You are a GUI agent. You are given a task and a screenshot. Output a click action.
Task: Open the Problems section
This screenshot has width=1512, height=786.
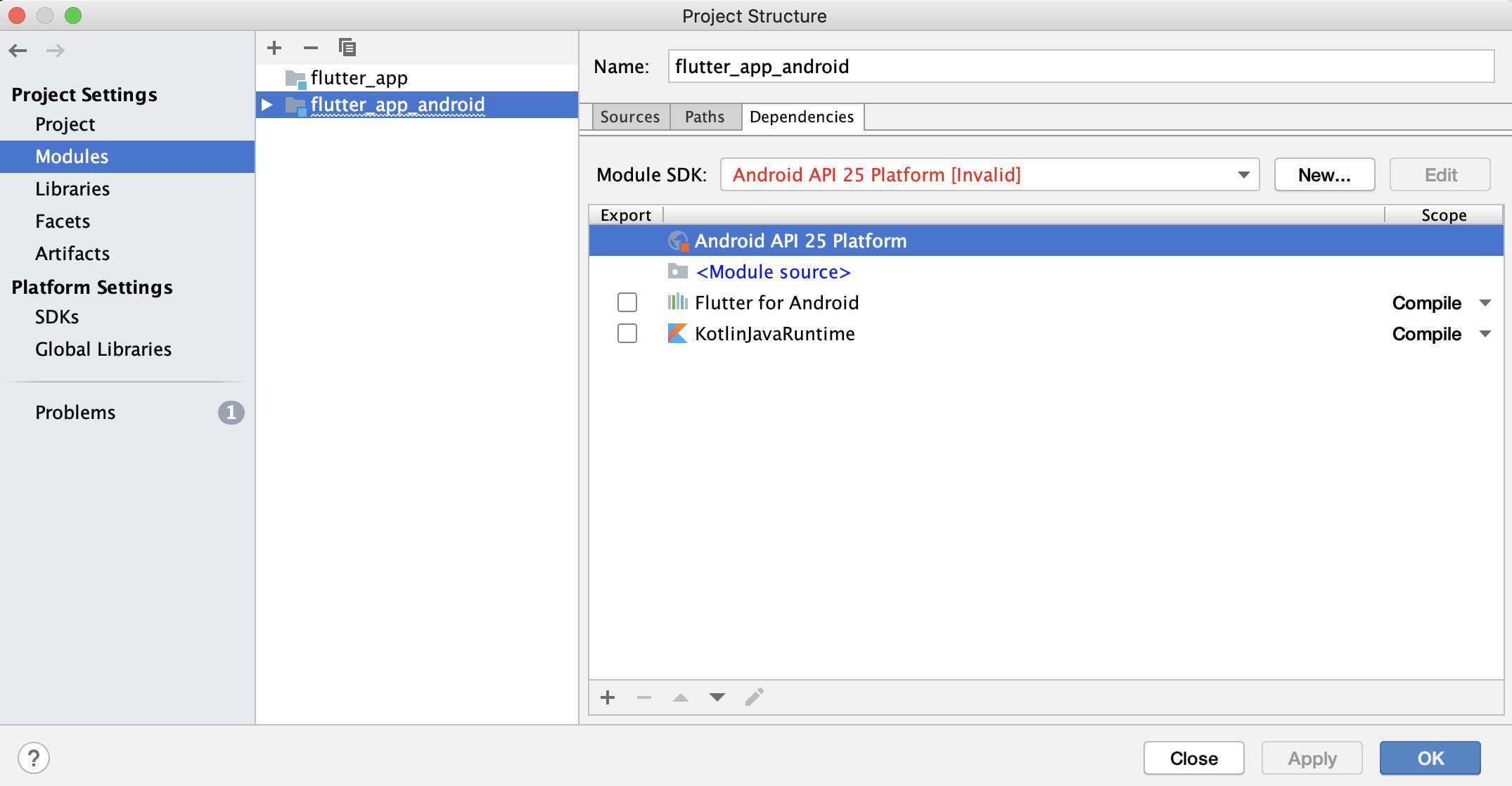pyautogui.click(x=75, y=413)
